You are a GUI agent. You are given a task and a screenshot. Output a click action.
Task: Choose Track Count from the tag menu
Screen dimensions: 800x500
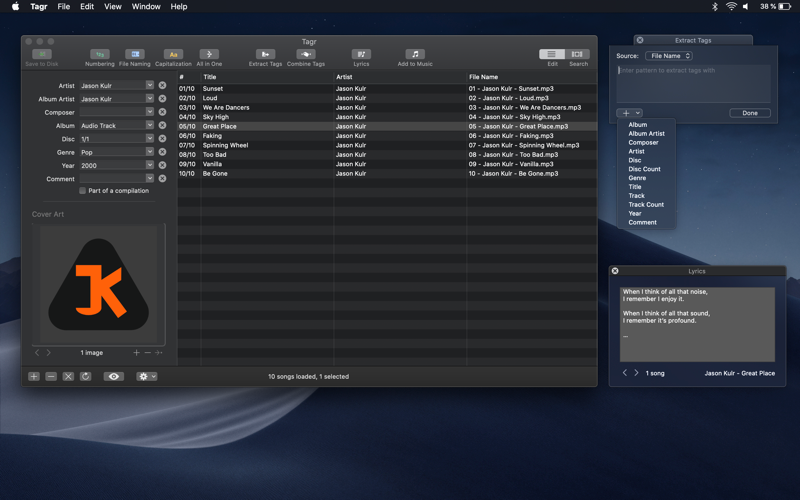point(646,205)
